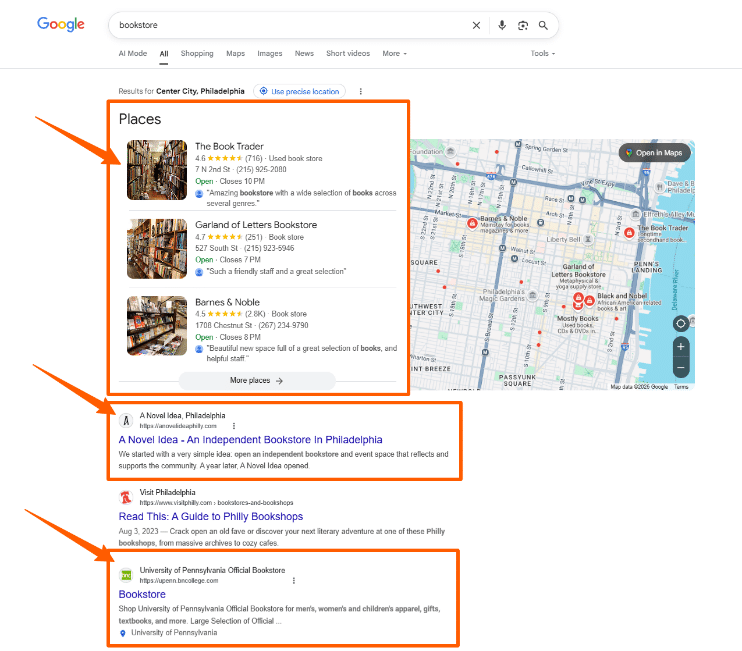Screen dimensions: 742x651
Task: Open Garland of Letters Bookstore listing
Action: (256, 225)
